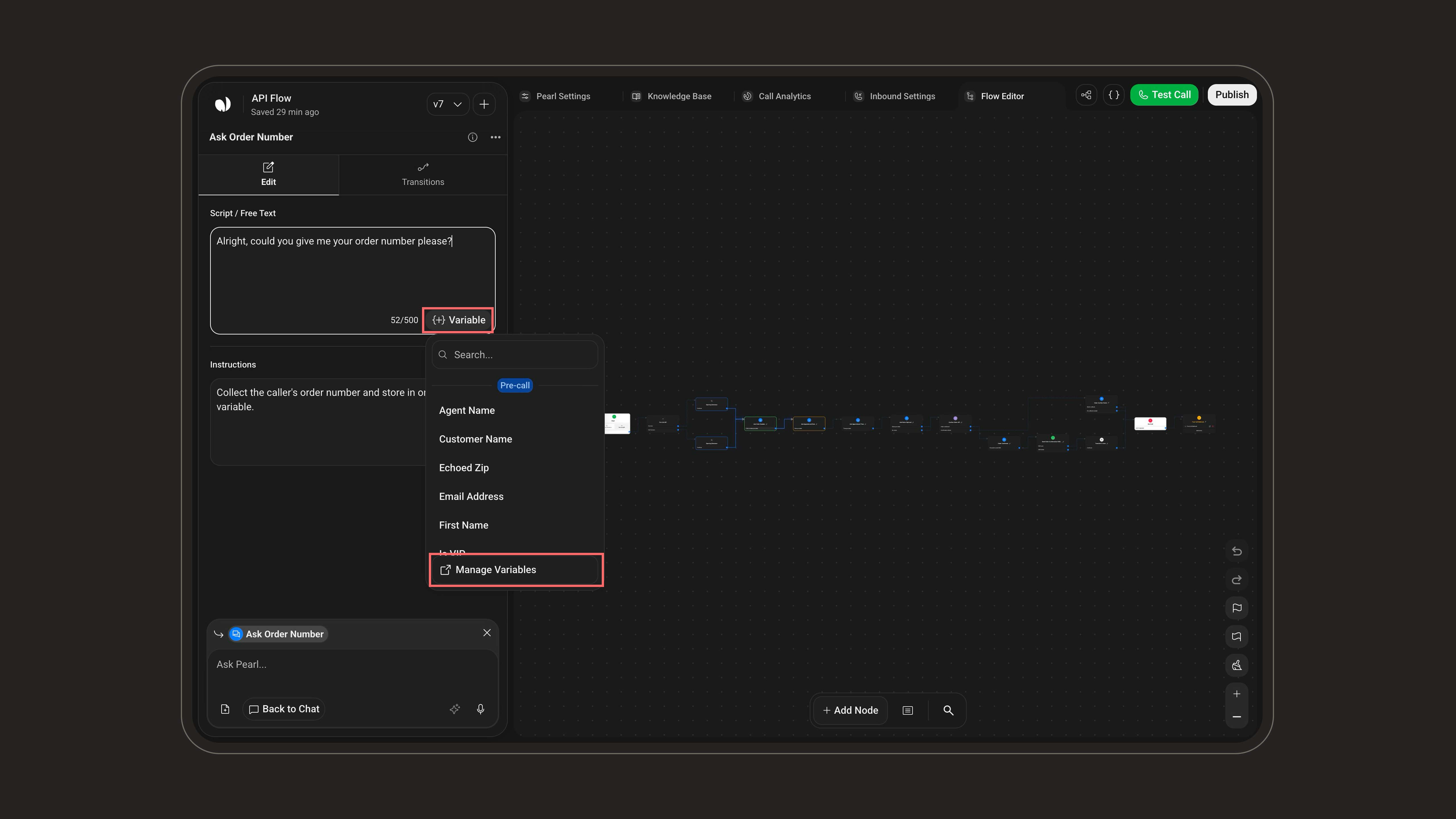Start a Test Call
The height and width of the screenshot is (819, 1456).
point(1164,95)
